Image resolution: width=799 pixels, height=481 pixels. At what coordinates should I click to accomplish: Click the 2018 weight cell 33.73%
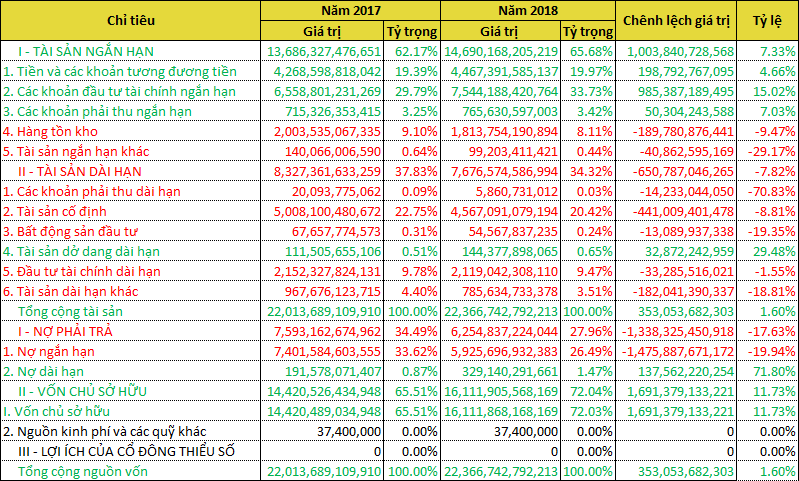[592, 92]
